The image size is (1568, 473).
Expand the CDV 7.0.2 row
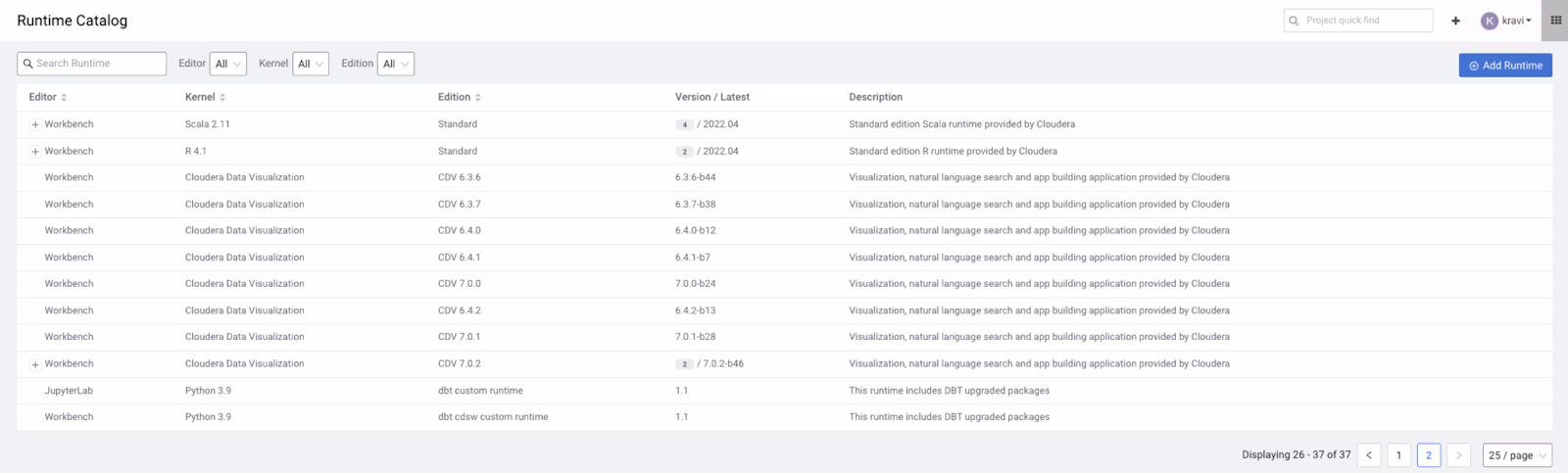click(35, 364)
